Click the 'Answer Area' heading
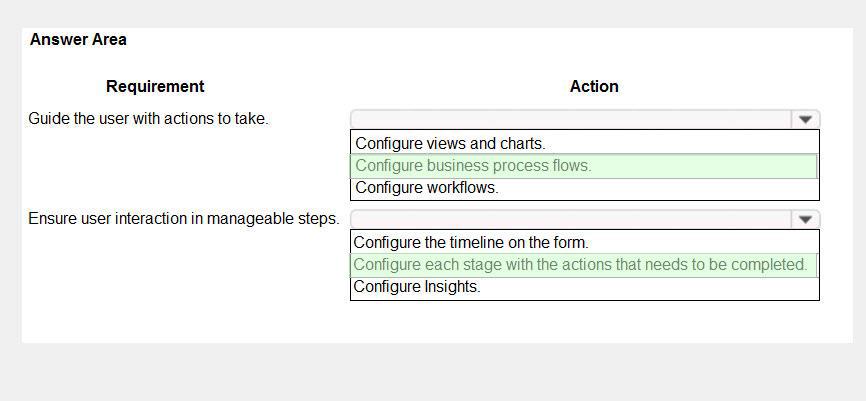The image size is (866, 401). point(78,40)
